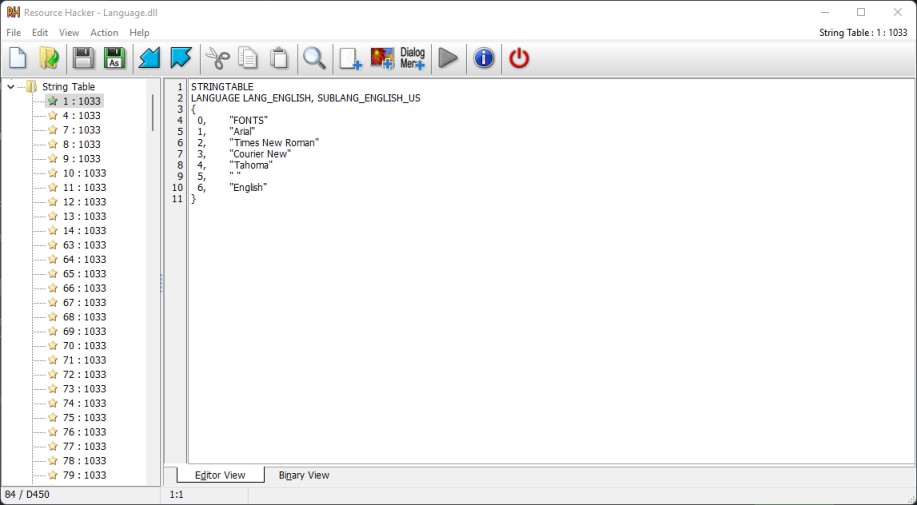
Task: Select tree item 69 : 1033
Action: (x=84, y=331)
